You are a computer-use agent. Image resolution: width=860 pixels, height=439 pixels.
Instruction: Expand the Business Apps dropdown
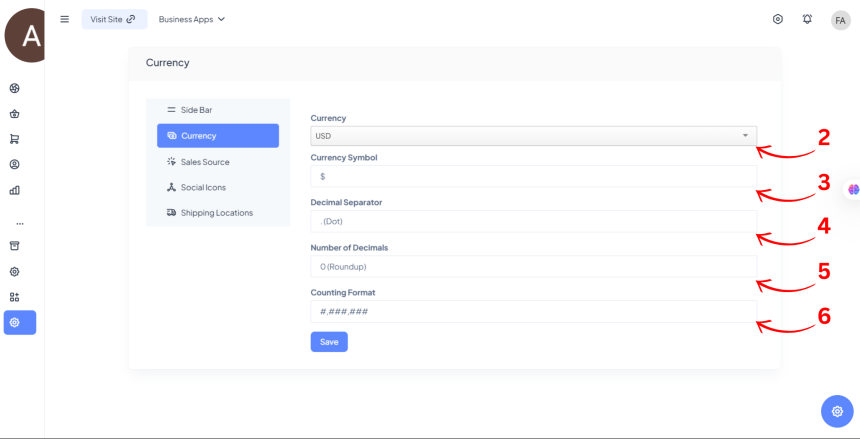coord(192,19)
